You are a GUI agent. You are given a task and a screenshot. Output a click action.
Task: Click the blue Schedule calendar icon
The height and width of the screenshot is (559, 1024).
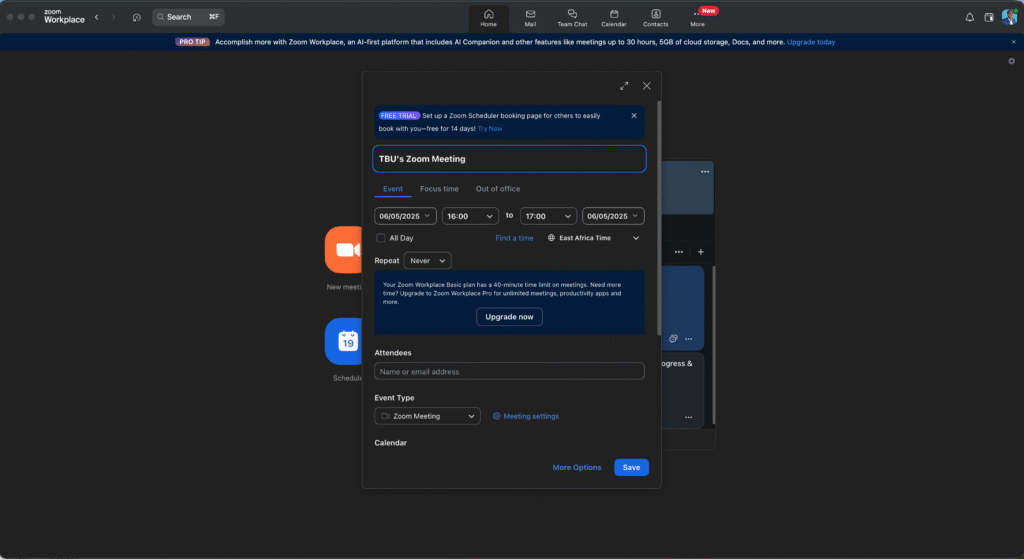click(344, 341)
